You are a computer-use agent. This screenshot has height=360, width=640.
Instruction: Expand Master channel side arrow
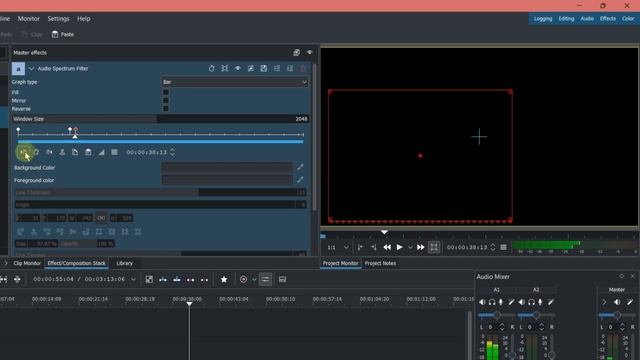click(604, 302)
